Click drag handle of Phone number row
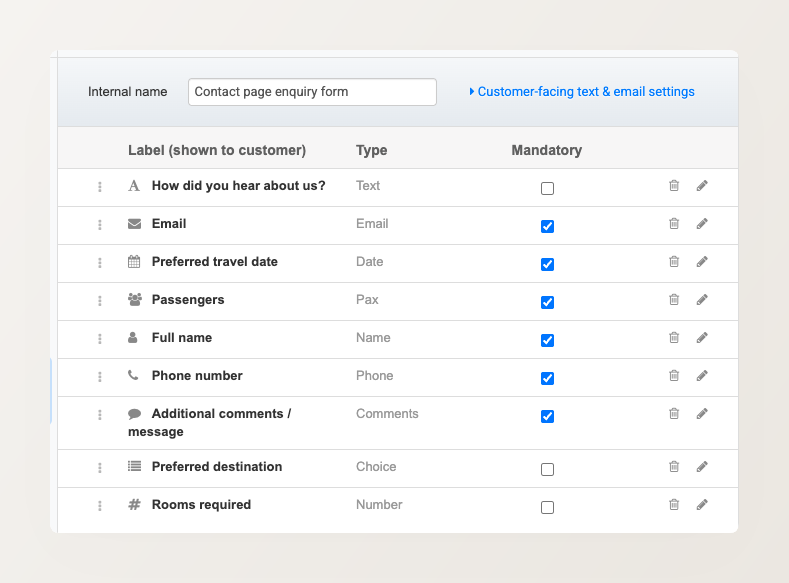 tap(100, 377)
